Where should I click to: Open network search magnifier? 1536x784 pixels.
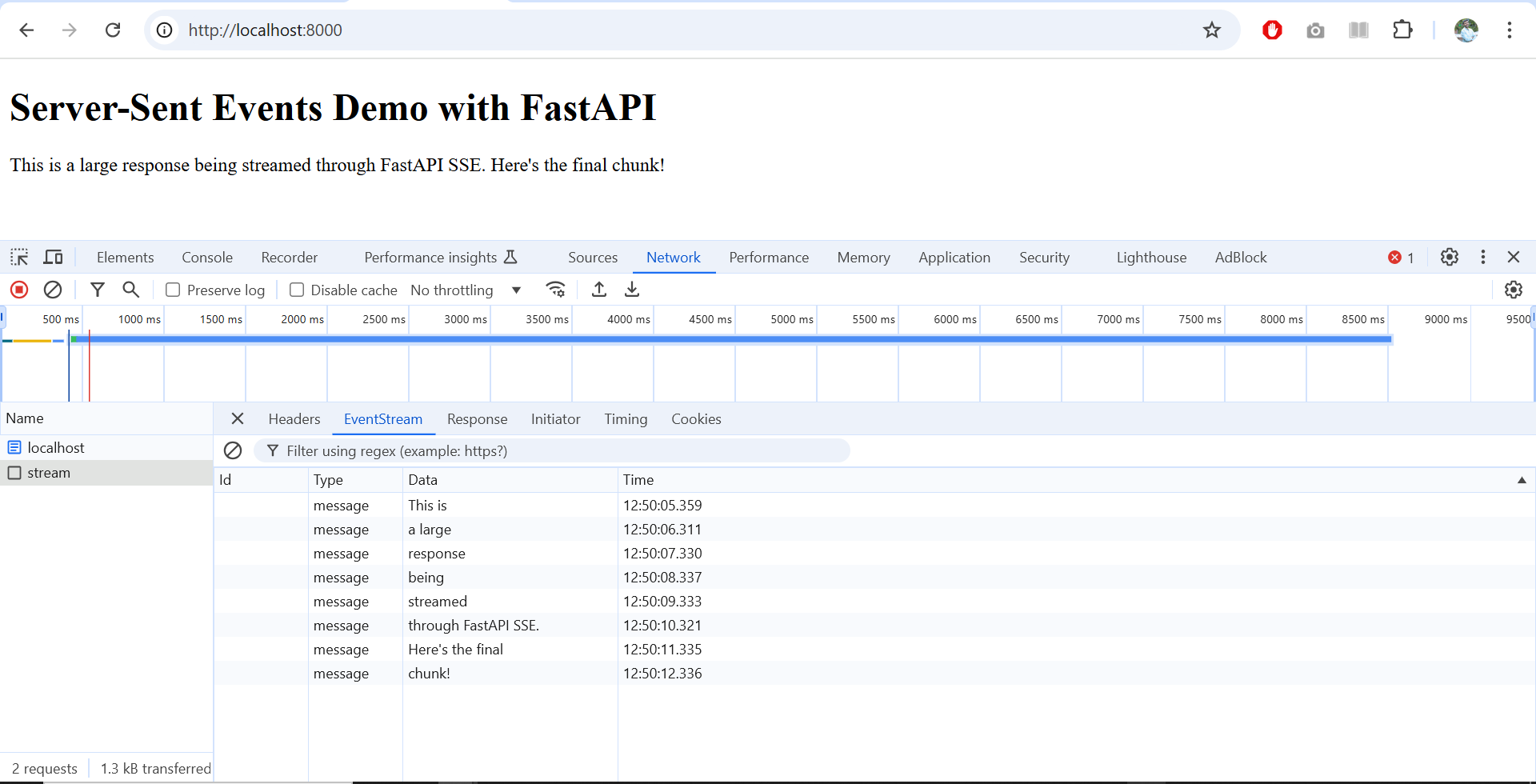(x=130, y=290)
